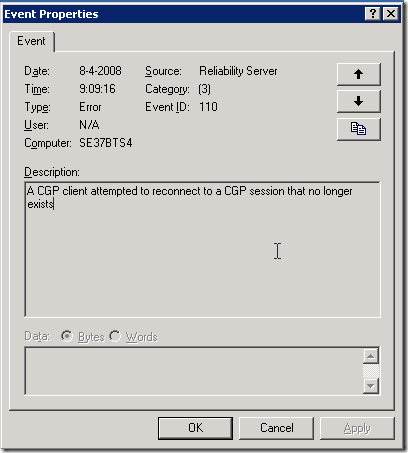Image resolution: width=408 pixels, height=453 pixels.
Task: Select the Bytes radio button
Action: tap(67, 336)
